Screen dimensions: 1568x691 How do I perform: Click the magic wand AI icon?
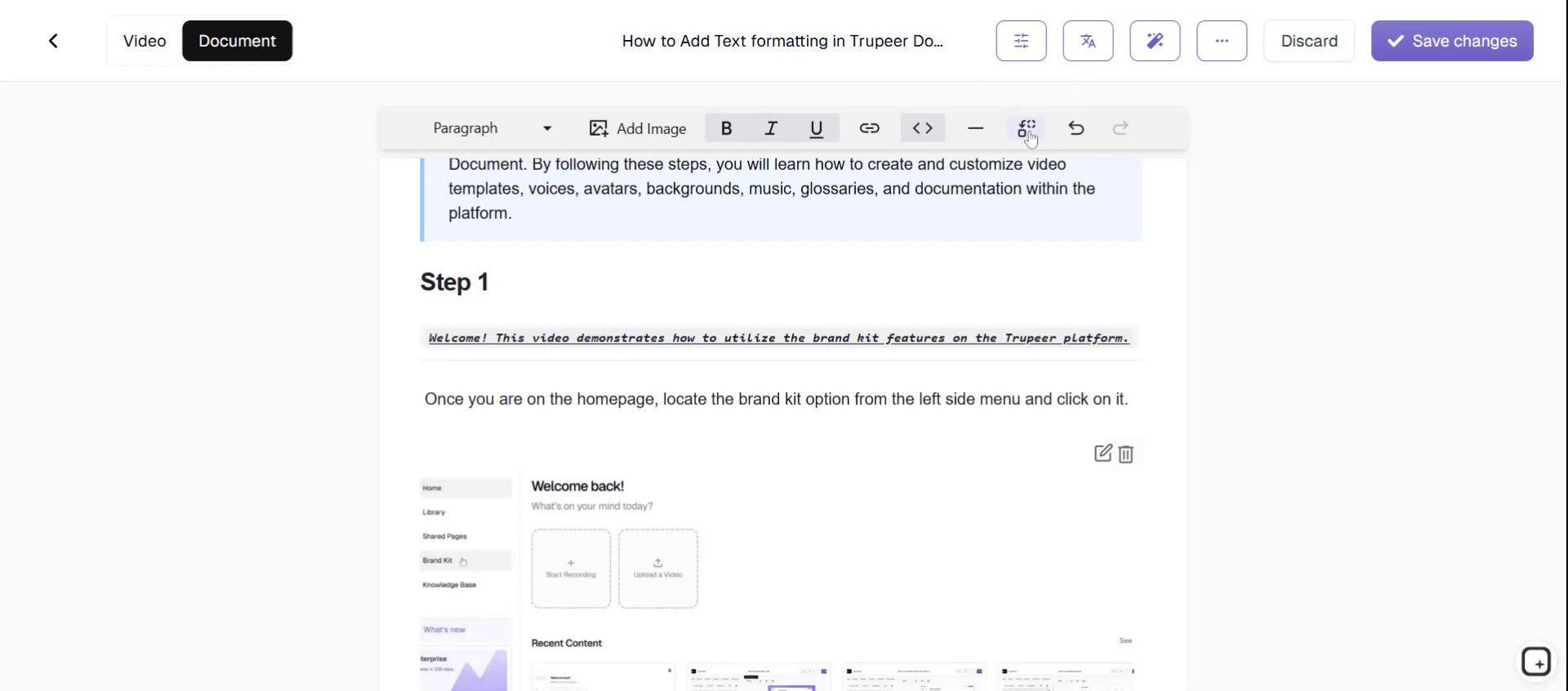pyautogui.click(x=1155, y=41)
